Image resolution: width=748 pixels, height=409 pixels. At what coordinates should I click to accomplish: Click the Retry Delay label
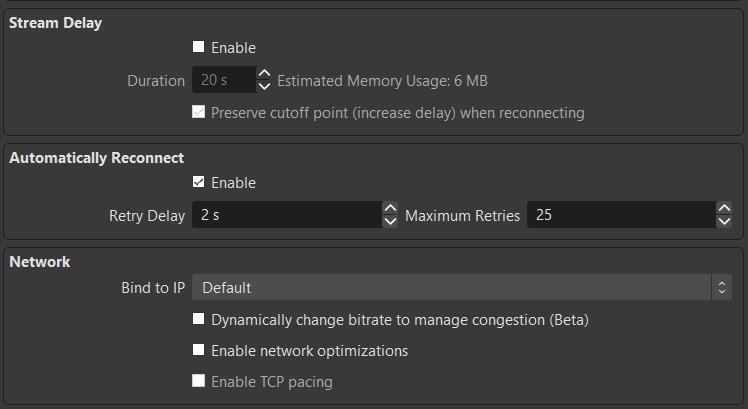point(147,215)
